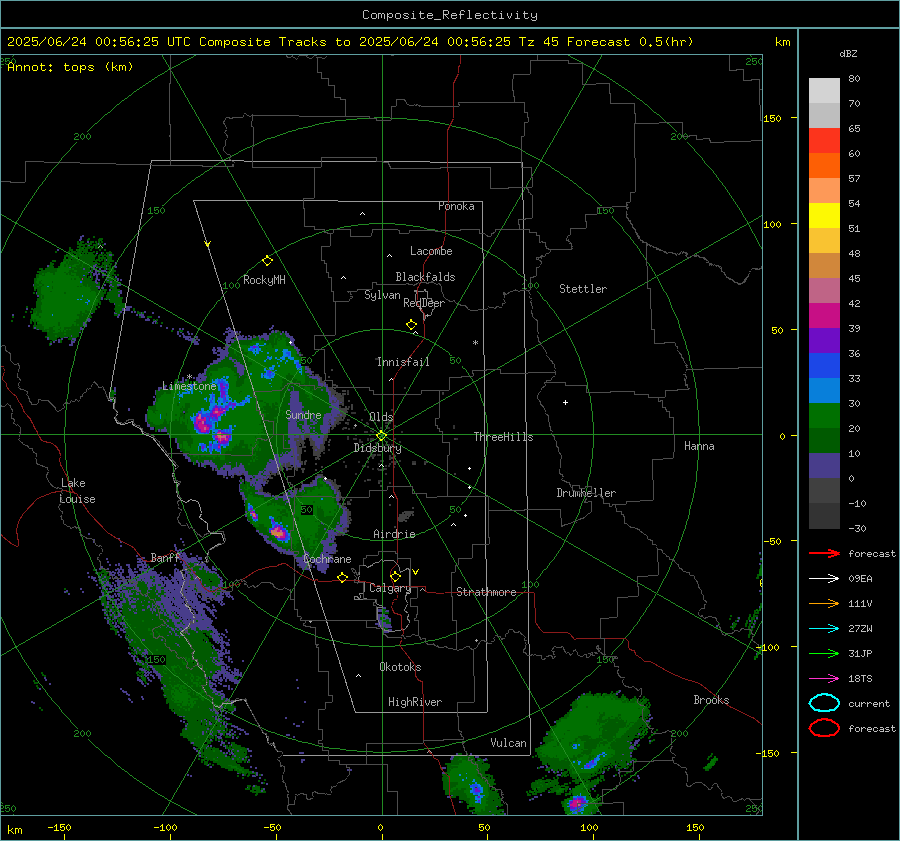
Task: Click the red forecast arrow in legend
Action: (824, 553)
